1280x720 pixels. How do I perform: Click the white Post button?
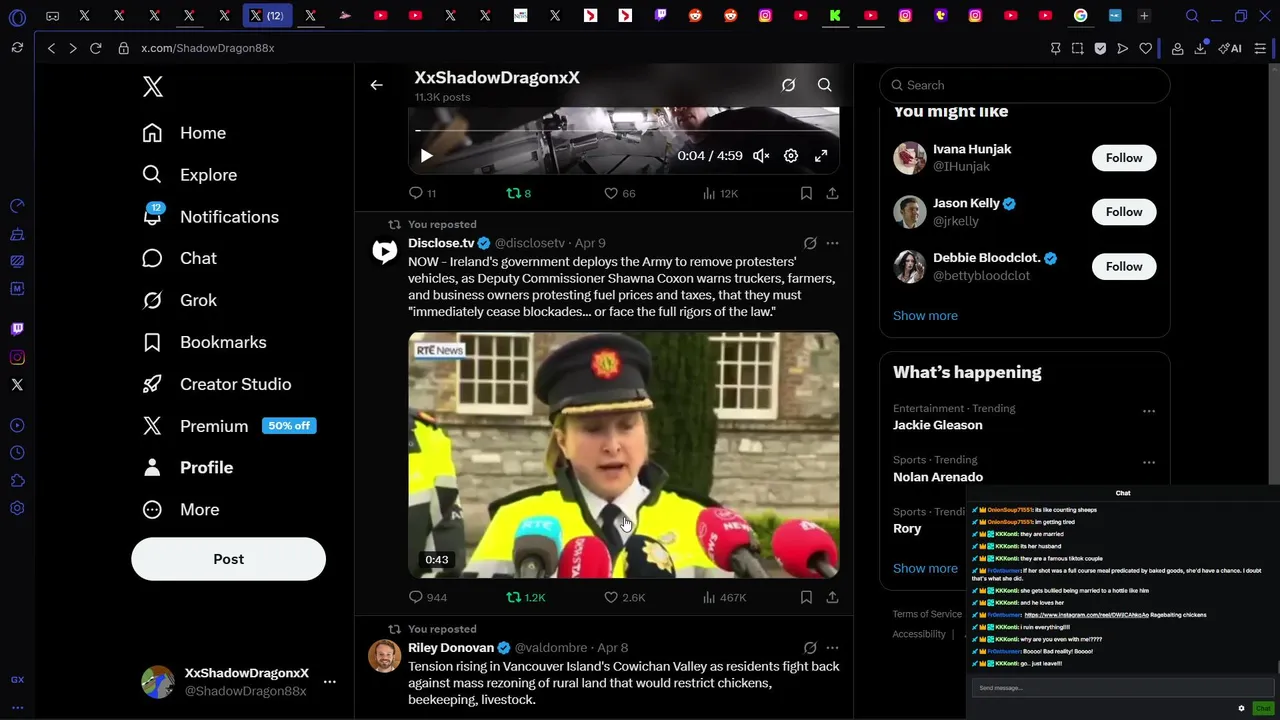point(228,559)
